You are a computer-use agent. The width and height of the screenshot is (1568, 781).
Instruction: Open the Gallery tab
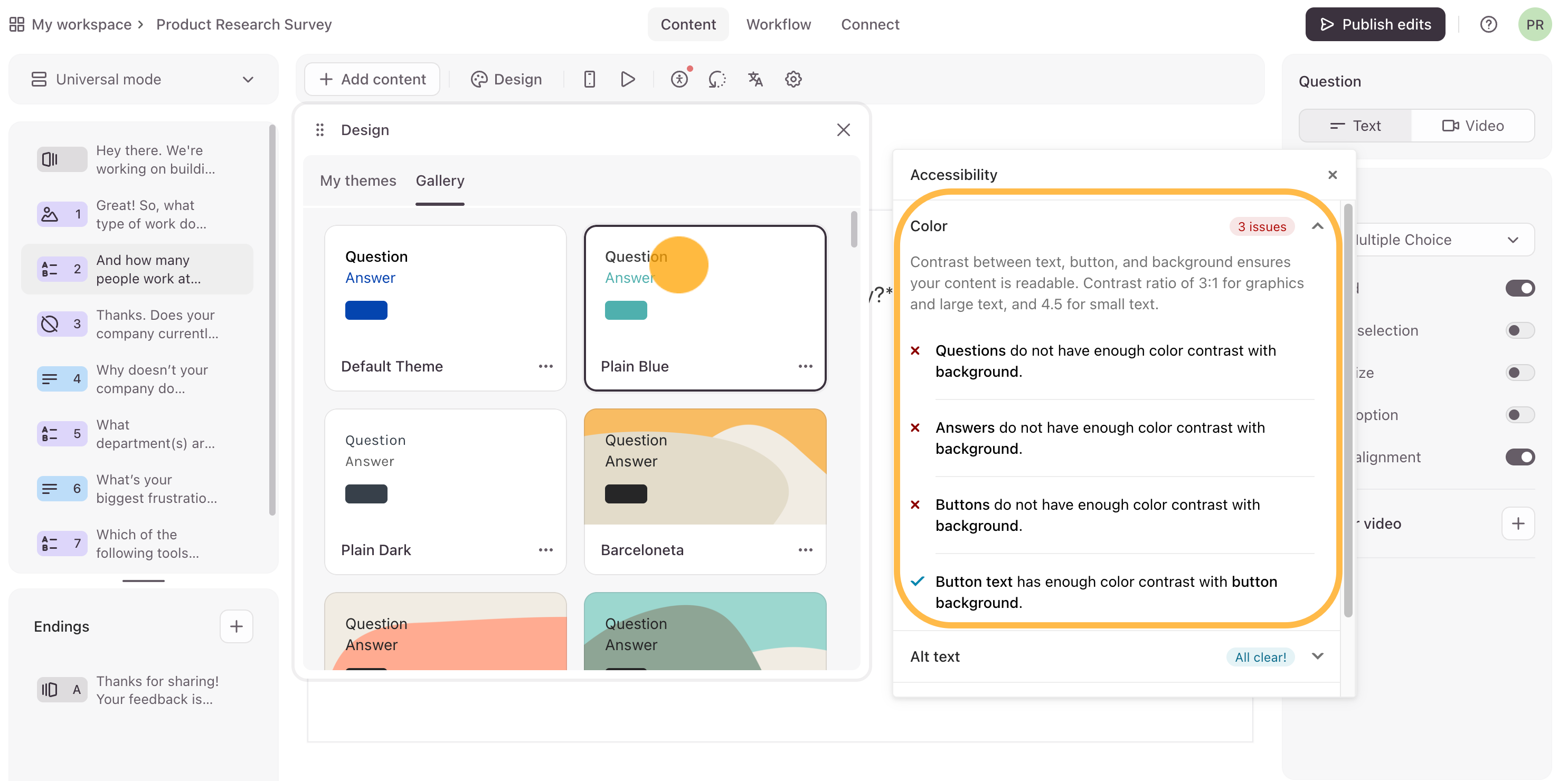click(440, 180)
